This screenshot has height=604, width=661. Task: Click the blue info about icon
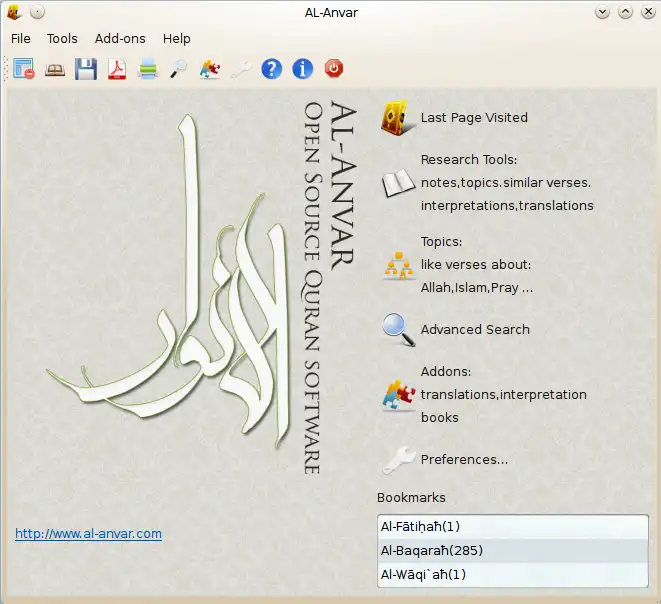click(303, 69)
